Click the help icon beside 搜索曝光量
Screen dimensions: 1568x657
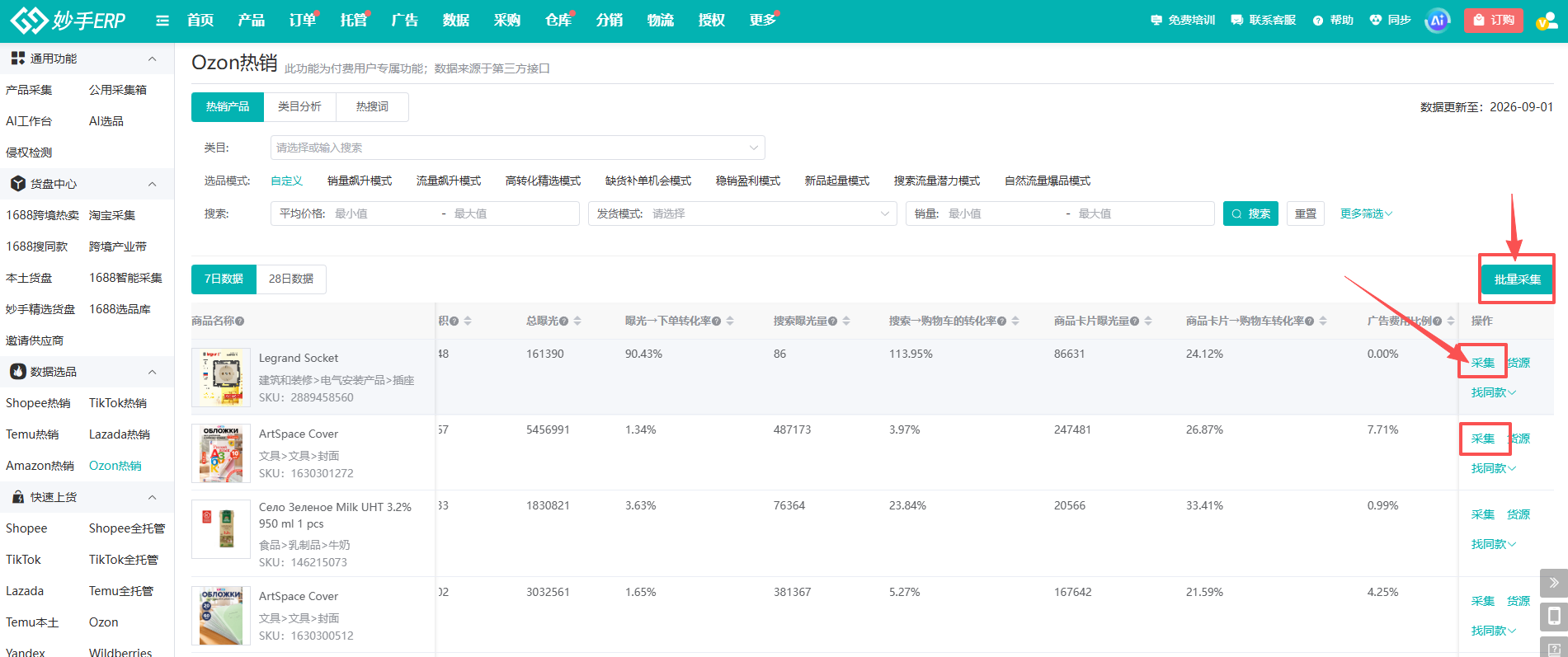(833, 321)
